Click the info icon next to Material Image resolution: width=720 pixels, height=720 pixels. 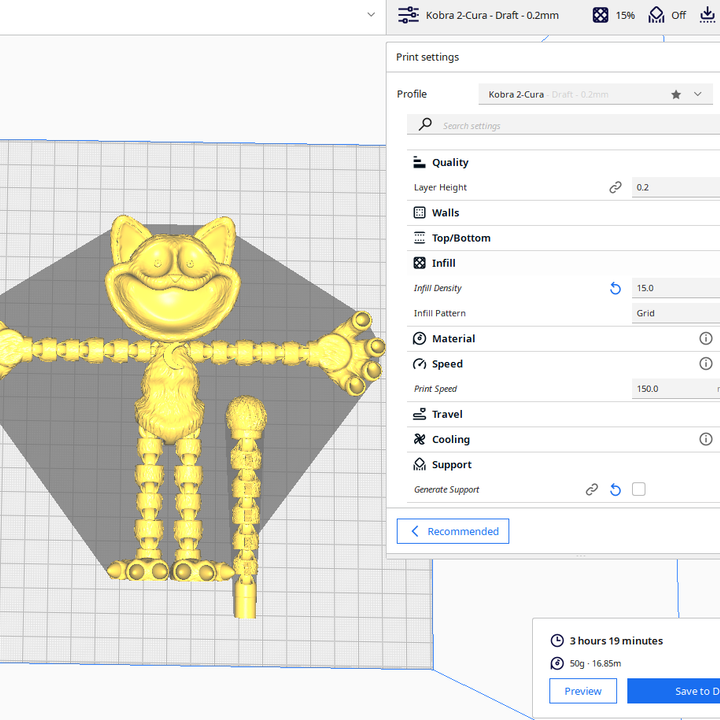tap(706, 338)
